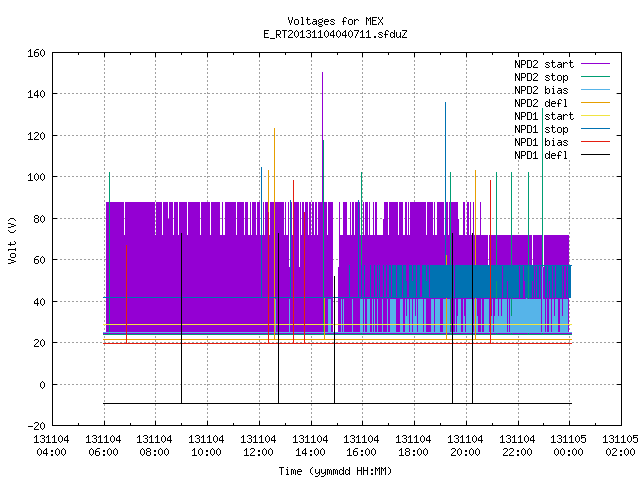640x480 pixels.
Task: Click the 'NPD1 start' legend label
Action: click(544, 116)
